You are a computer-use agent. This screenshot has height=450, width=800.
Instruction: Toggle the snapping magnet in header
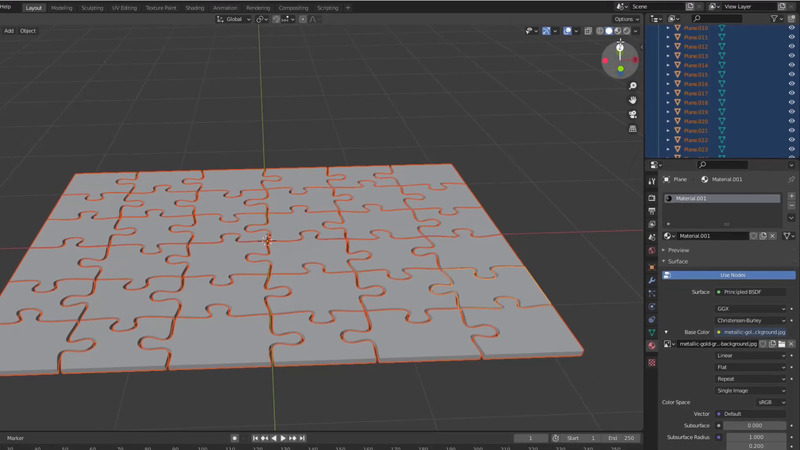[278, 19]
